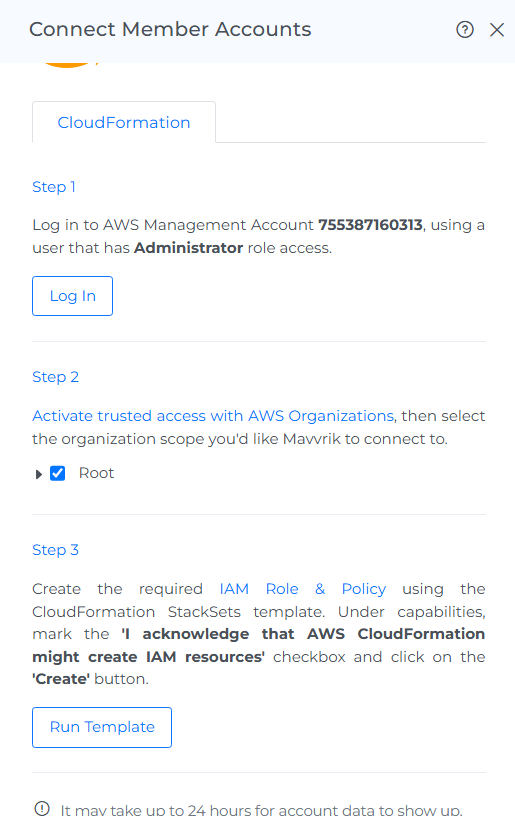This screenshot has width=515, height=816.
Task: Uncheck the Root checkbox
Action: pyautogui.click(x=57, y=473)
